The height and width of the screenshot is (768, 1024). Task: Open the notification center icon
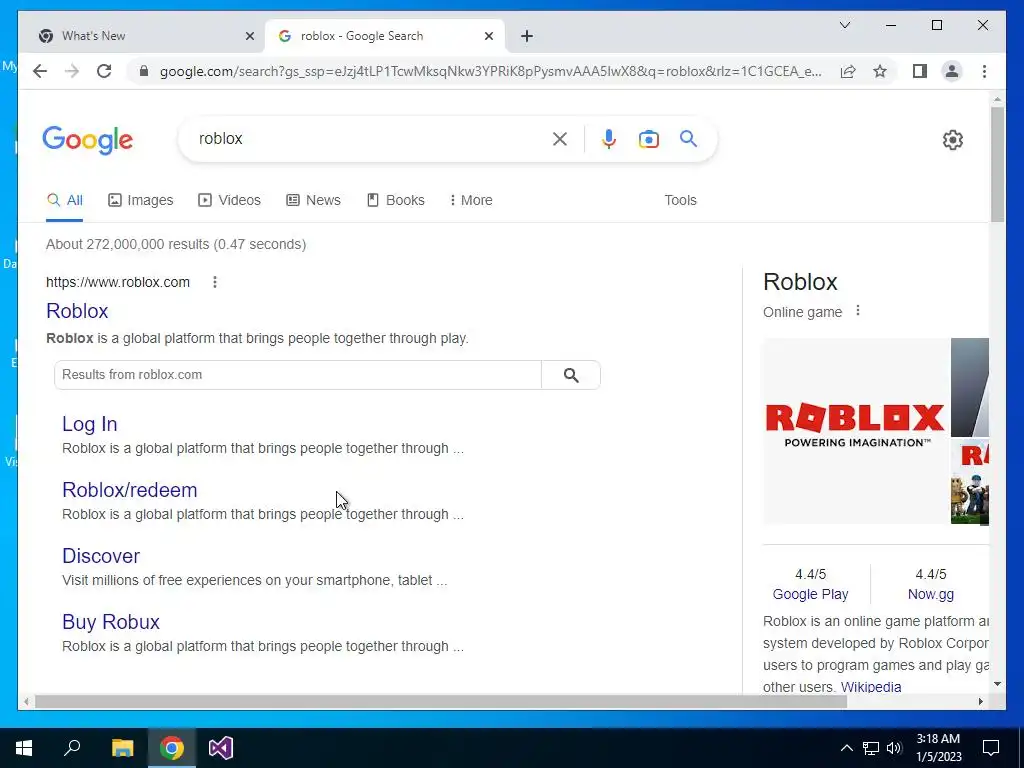click(x=991, y=748)
